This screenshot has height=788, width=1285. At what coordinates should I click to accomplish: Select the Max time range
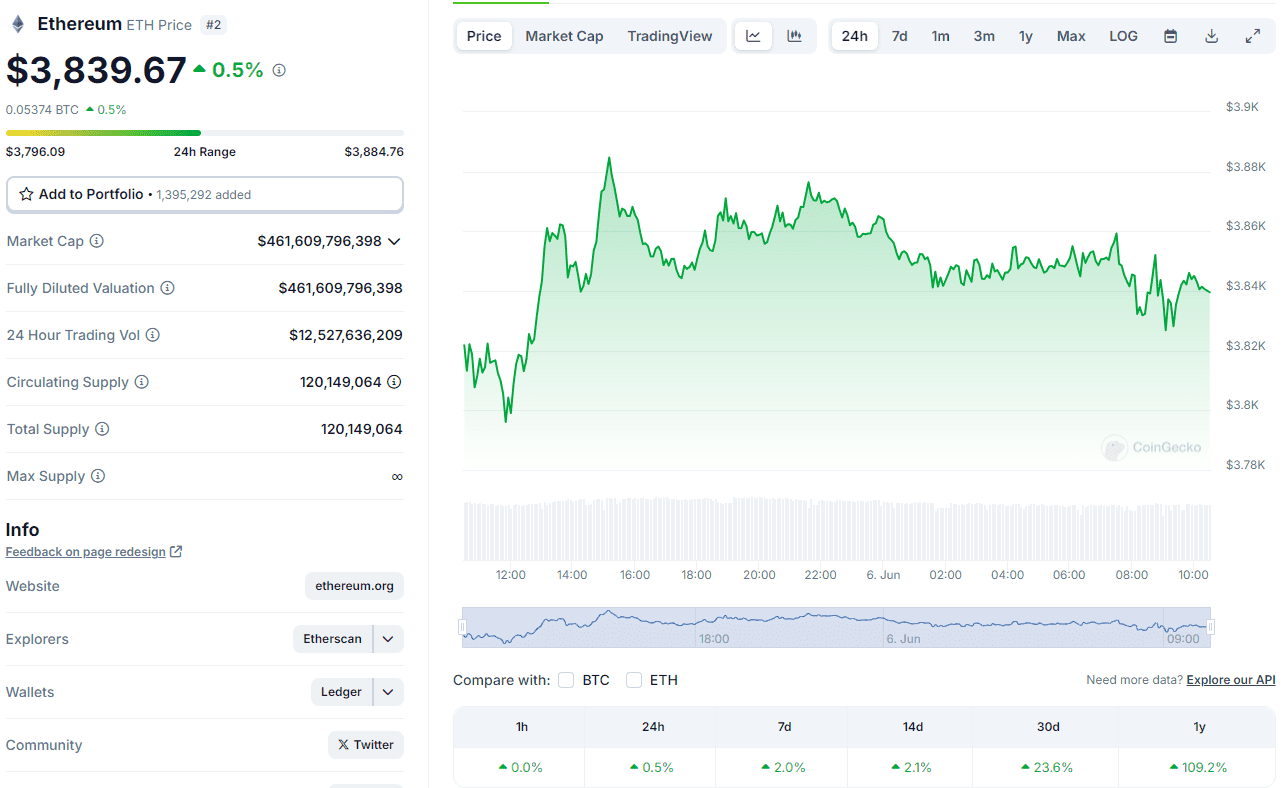pyautogui.click(x=1071, y=36)
